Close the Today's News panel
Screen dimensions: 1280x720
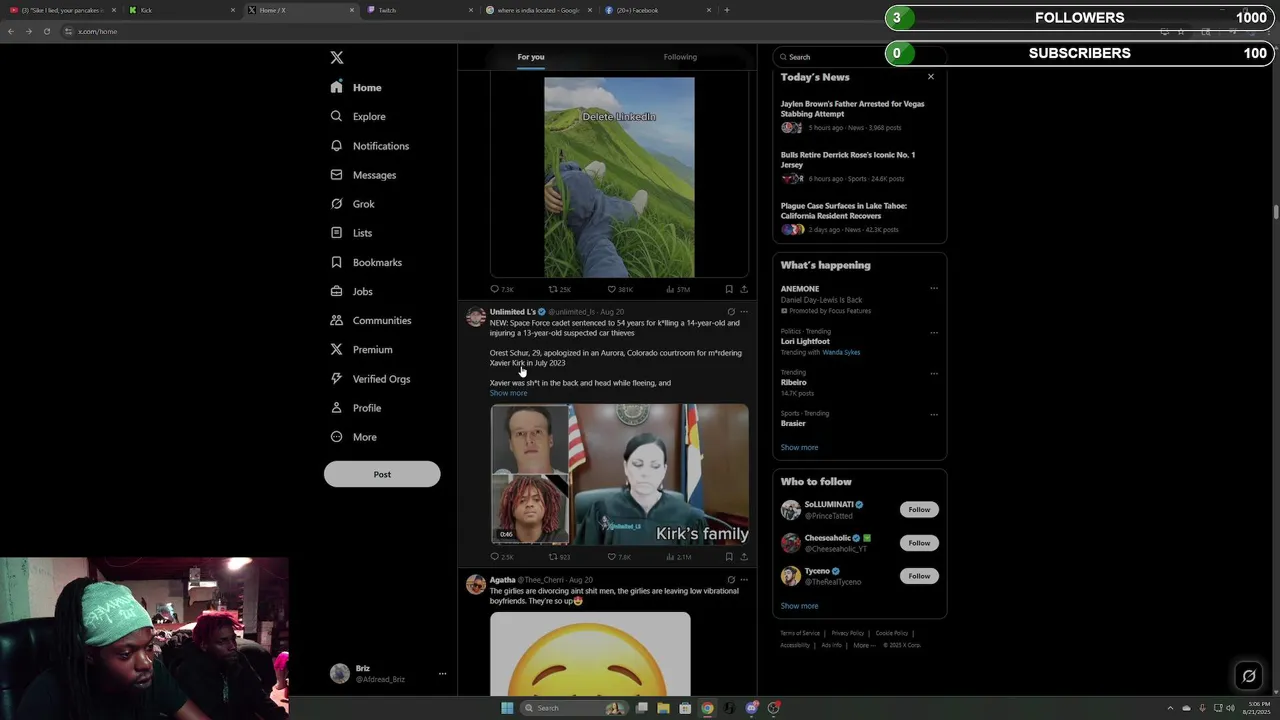(930, 77)
